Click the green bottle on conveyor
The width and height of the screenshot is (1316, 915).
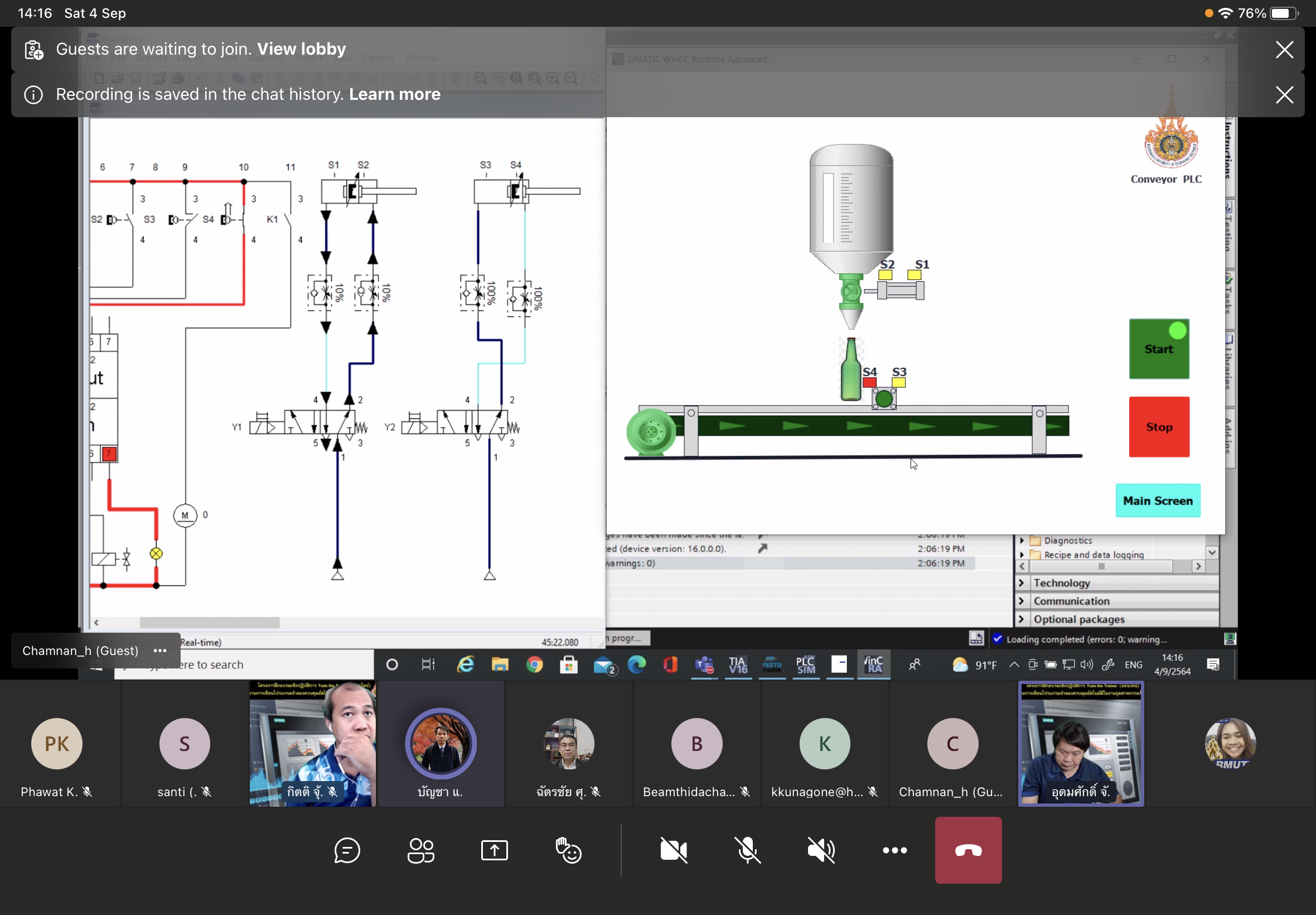pyautogui.click(x=851, y=369)
